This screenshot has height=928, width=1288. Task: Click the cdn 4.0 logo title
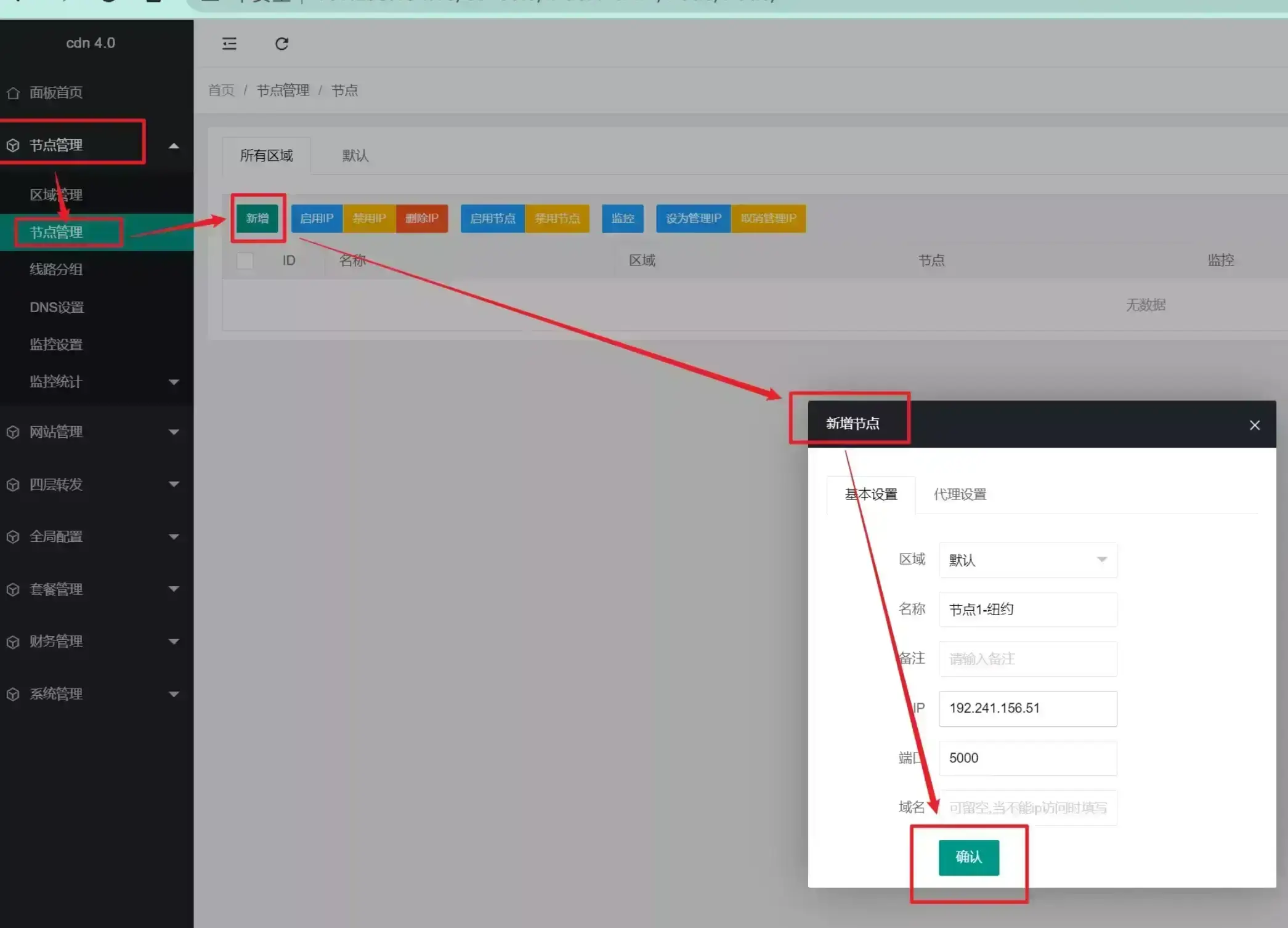(91, 43)
